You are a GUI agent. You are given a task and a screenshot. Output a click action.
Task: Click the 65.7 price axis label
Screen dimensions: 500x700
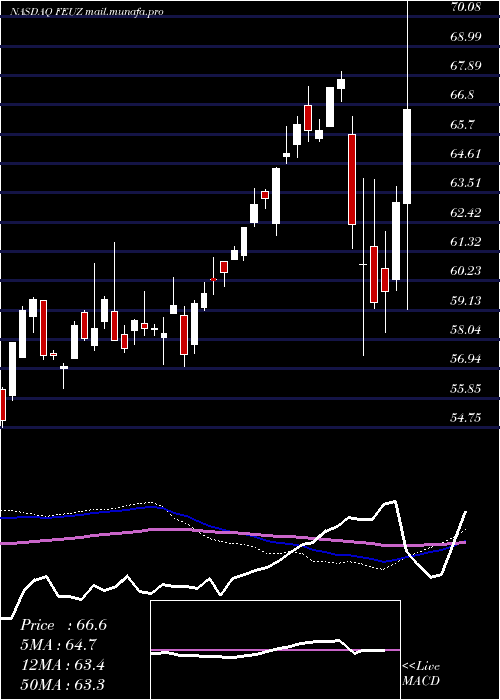coord(463,125)
